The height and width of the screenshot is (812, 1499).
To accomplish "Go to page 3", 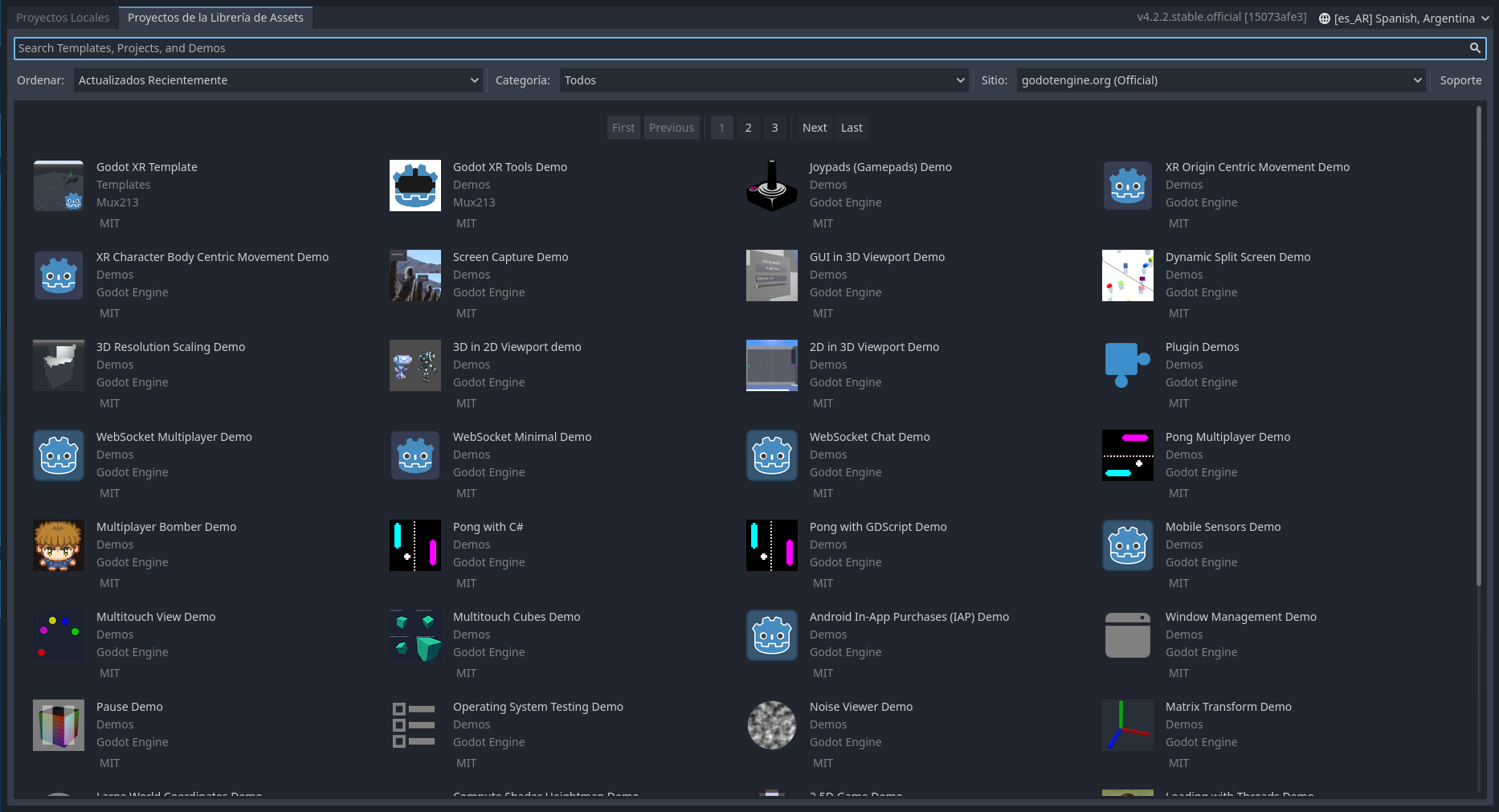I will pyautogui.click(x=774, y=128).
